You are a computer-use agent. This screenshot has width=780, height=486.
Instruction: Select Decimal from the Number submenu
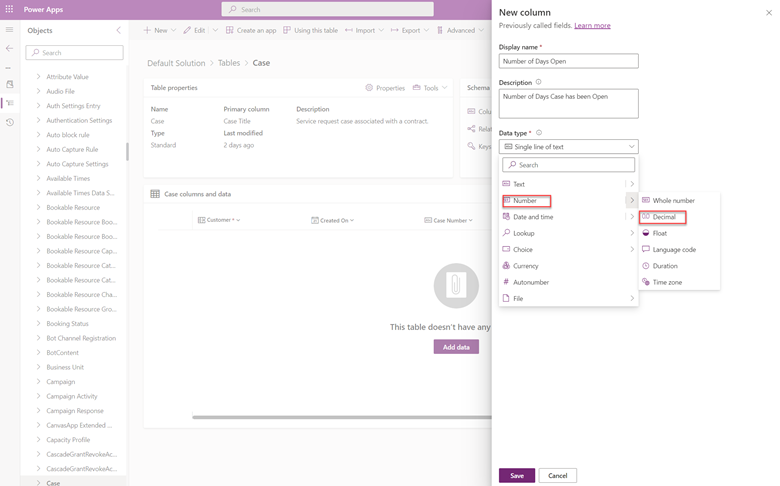click(x=664, y=217)
